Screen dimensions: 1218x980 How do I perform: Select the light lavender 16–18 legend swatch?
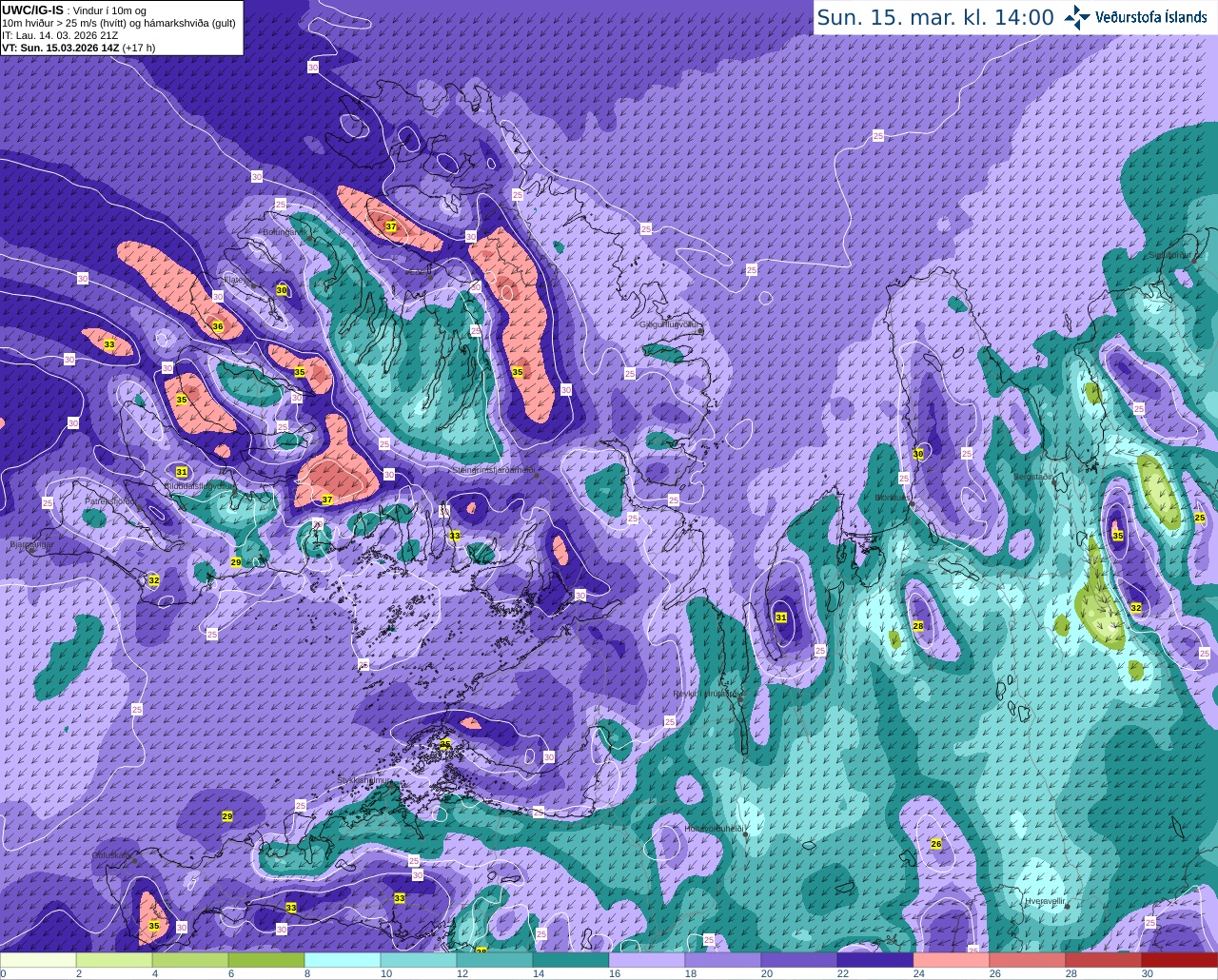click(x=647, y=960)
